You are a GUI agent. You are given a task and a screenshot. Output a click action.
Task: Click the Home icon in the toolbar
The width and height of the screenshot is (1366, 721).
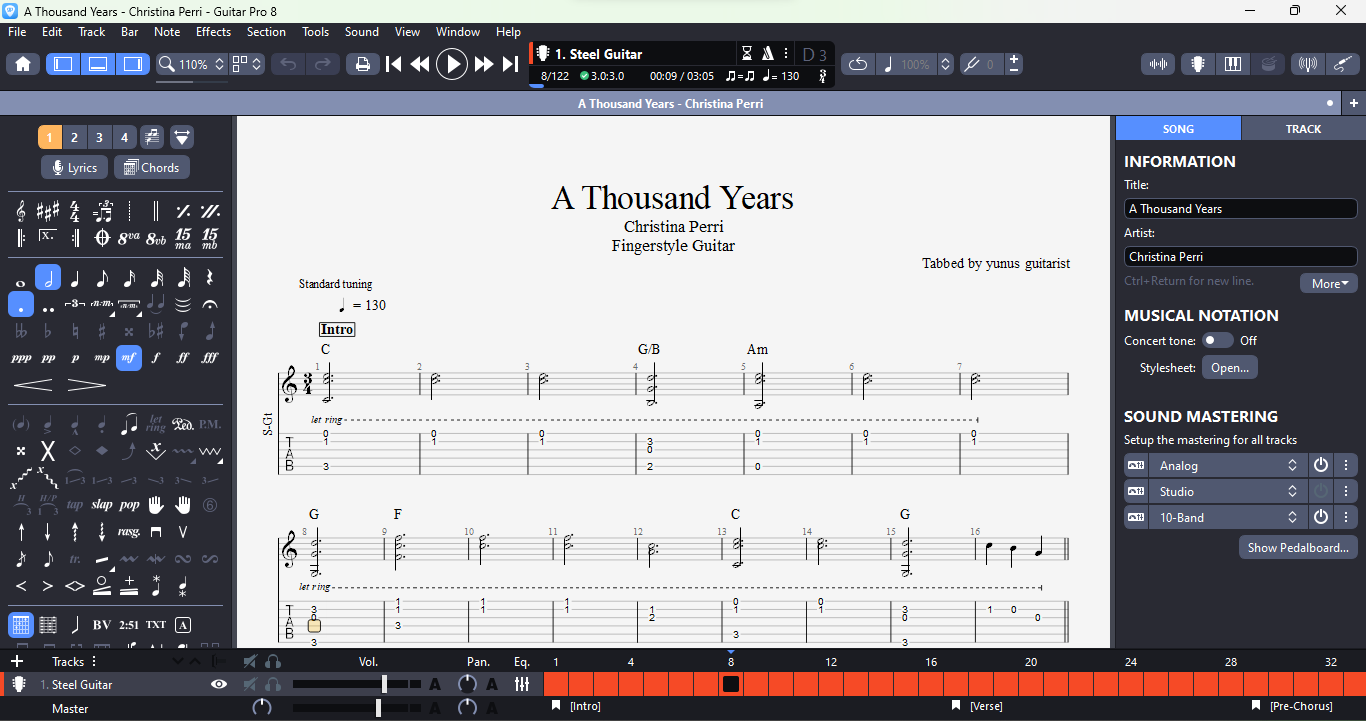point(23,64)
